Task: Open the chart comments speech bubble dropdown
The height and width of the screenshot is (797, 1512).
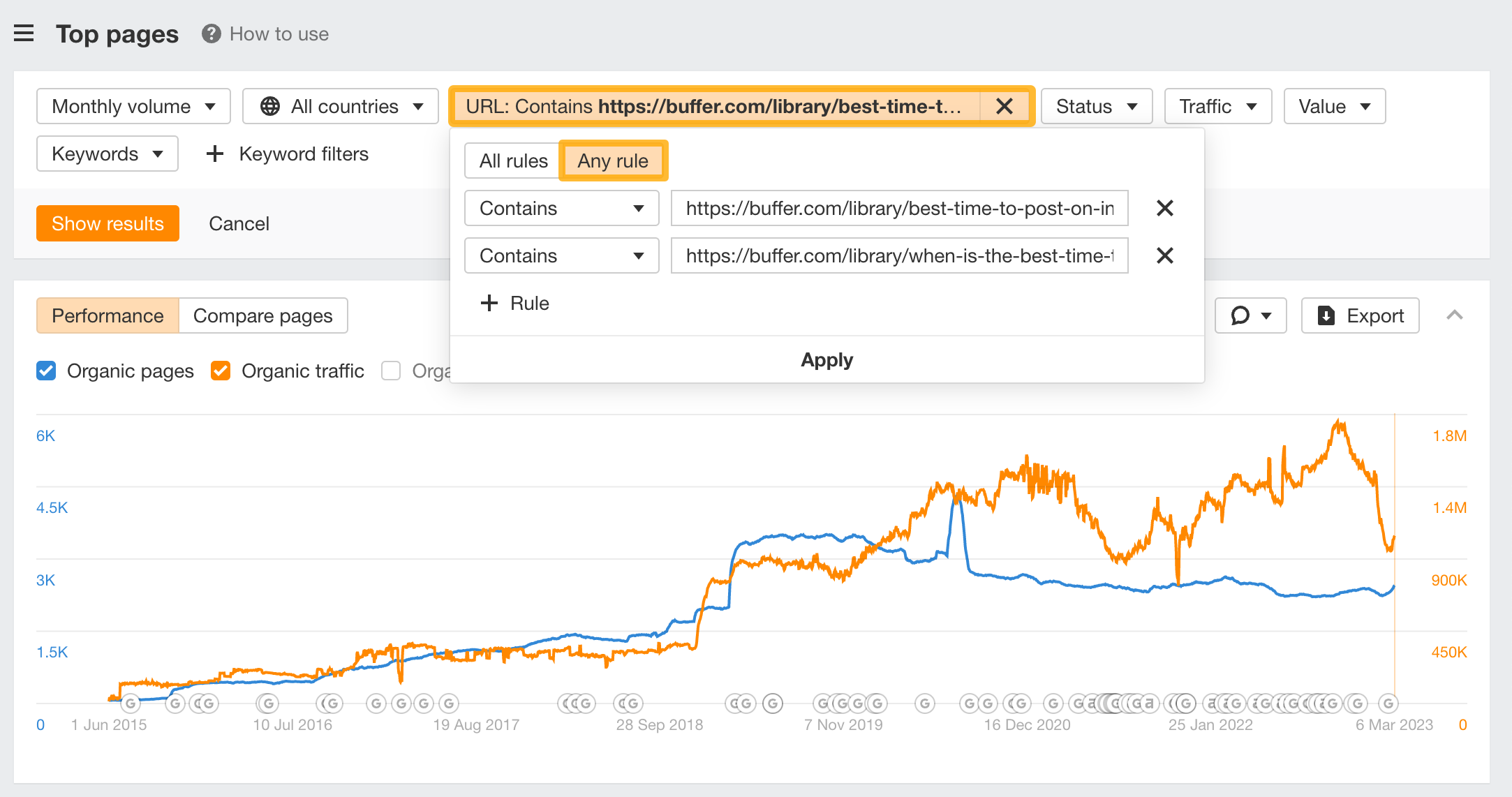Action: pos(1250,315)
